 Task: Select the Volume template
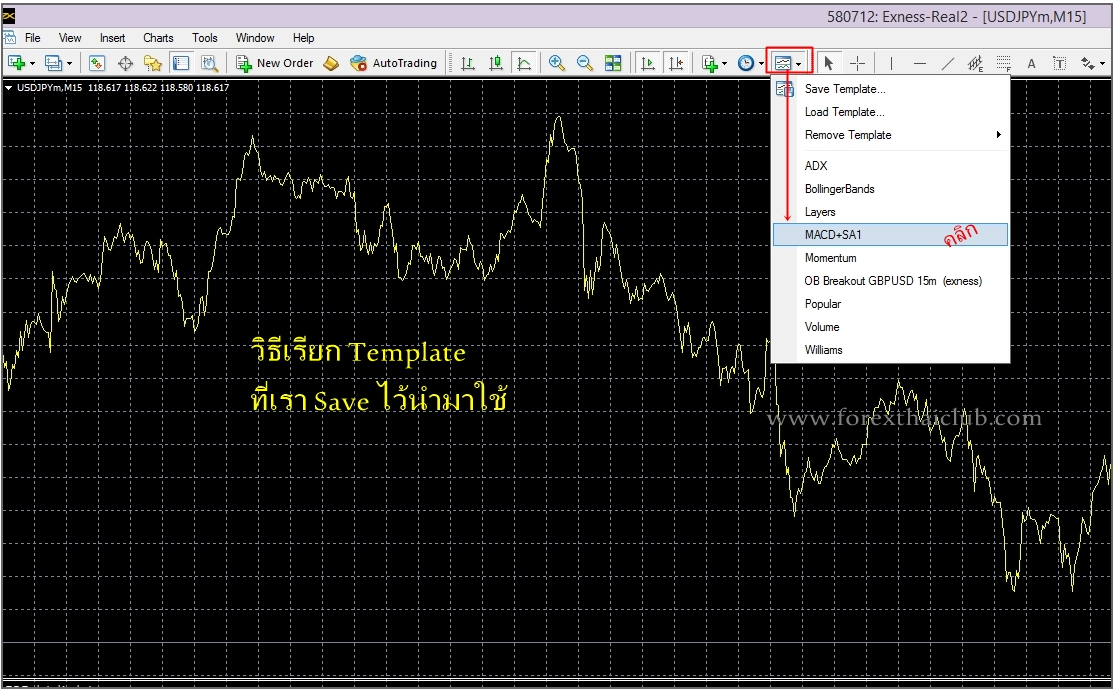(891, 327)
